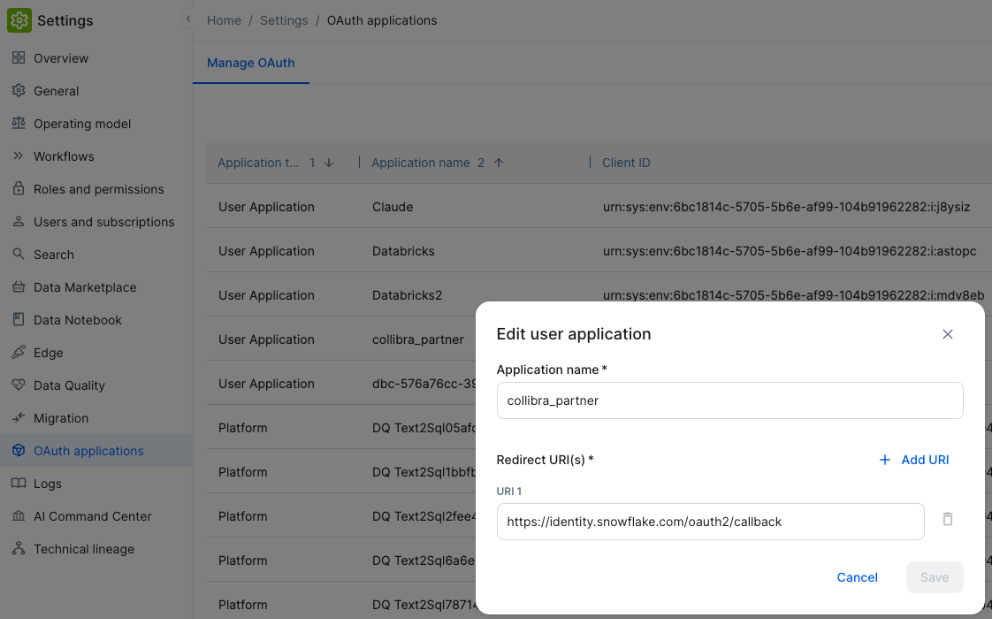Screen dimensions: 993x619
Task: Click the Add URI link
Action: [x=925, y=460]
